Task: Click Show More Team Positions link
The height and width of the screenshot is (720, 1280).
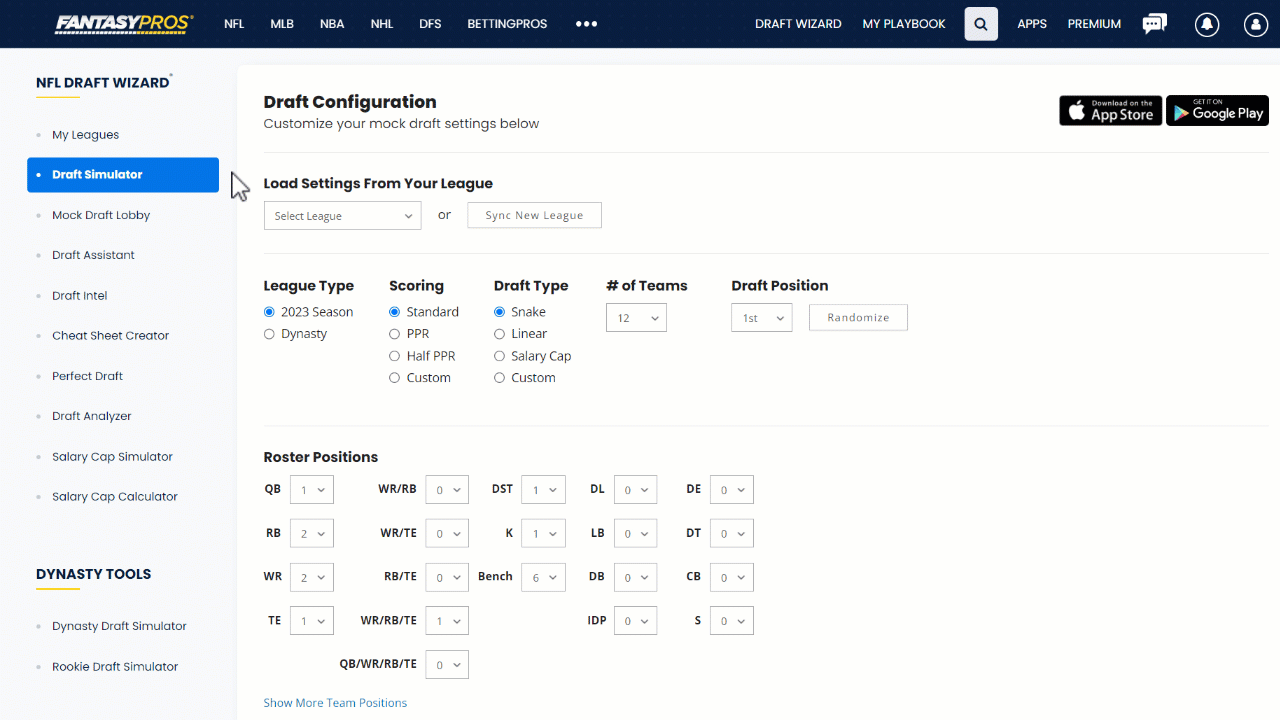Action: point(335,703)
